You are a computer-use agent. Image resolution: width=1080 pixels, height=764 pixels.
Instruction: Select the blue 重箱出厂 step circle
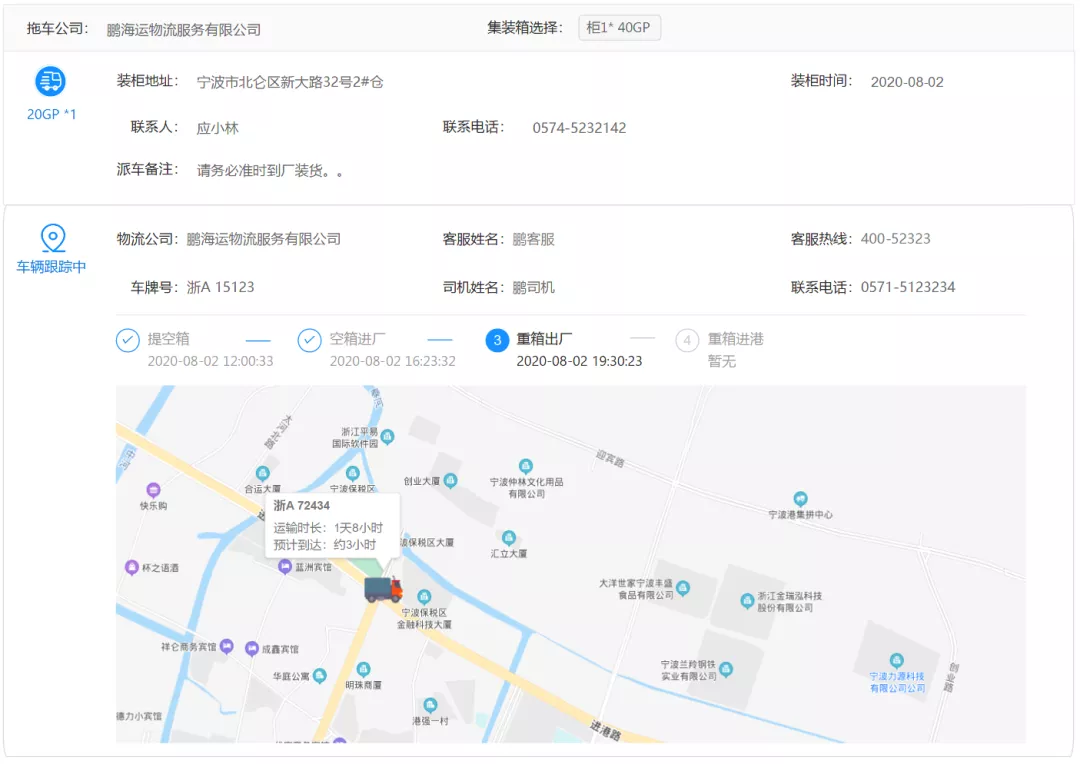pos(497,340)
